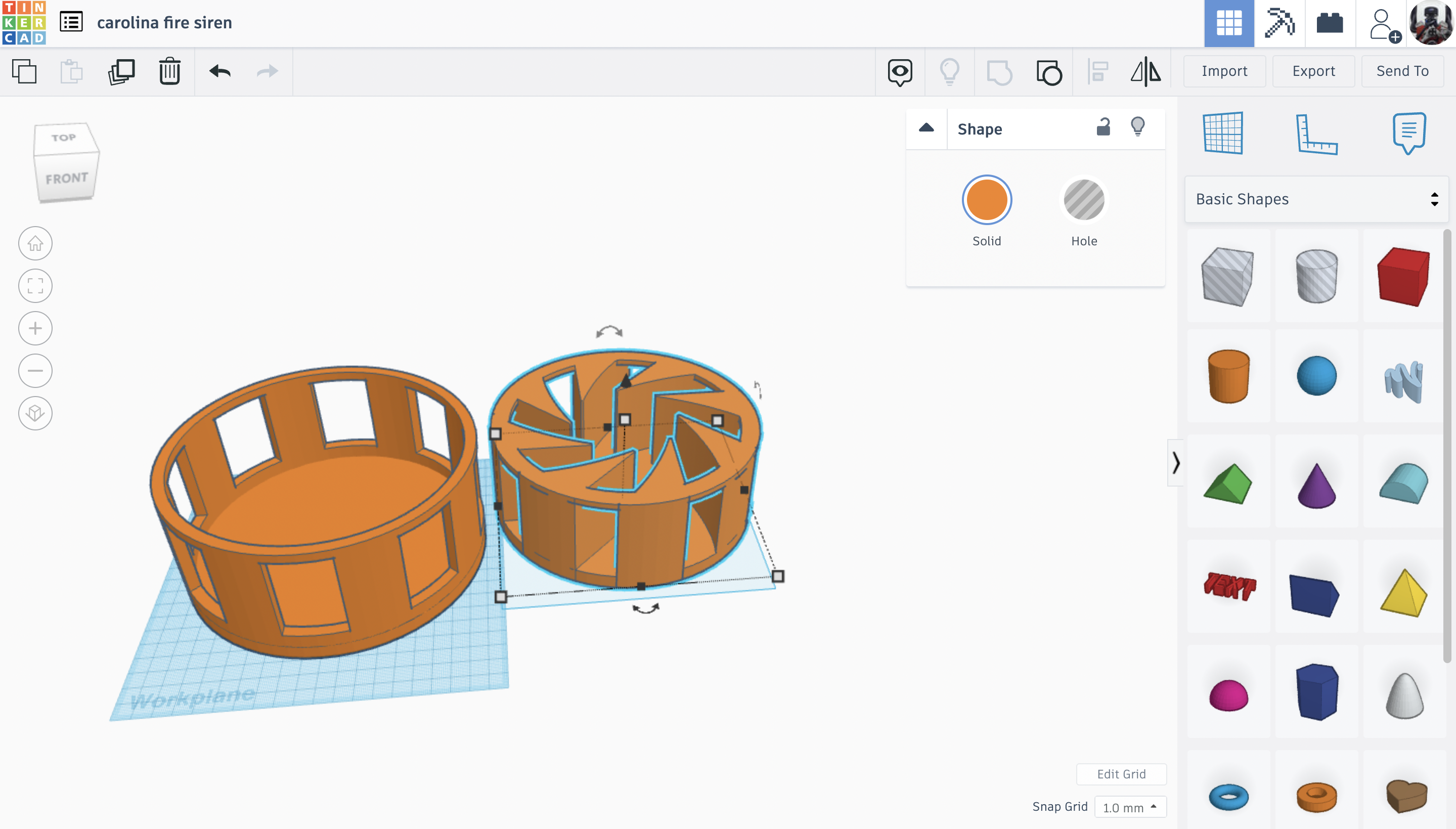Select the Workplane tool icon
This screenshot has width=1456, height=829.
1223,133
